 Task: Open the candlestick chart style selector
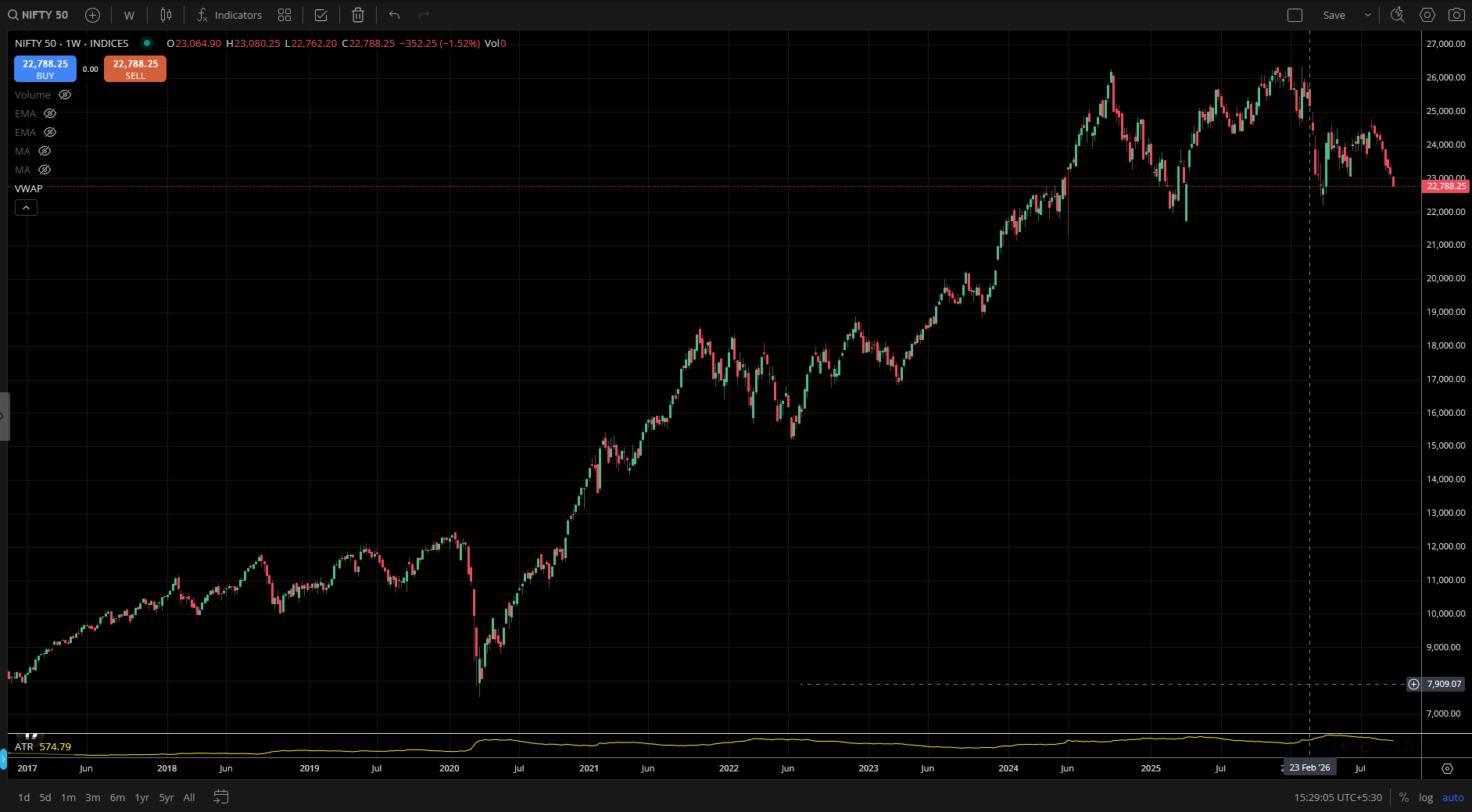[166, 15]
